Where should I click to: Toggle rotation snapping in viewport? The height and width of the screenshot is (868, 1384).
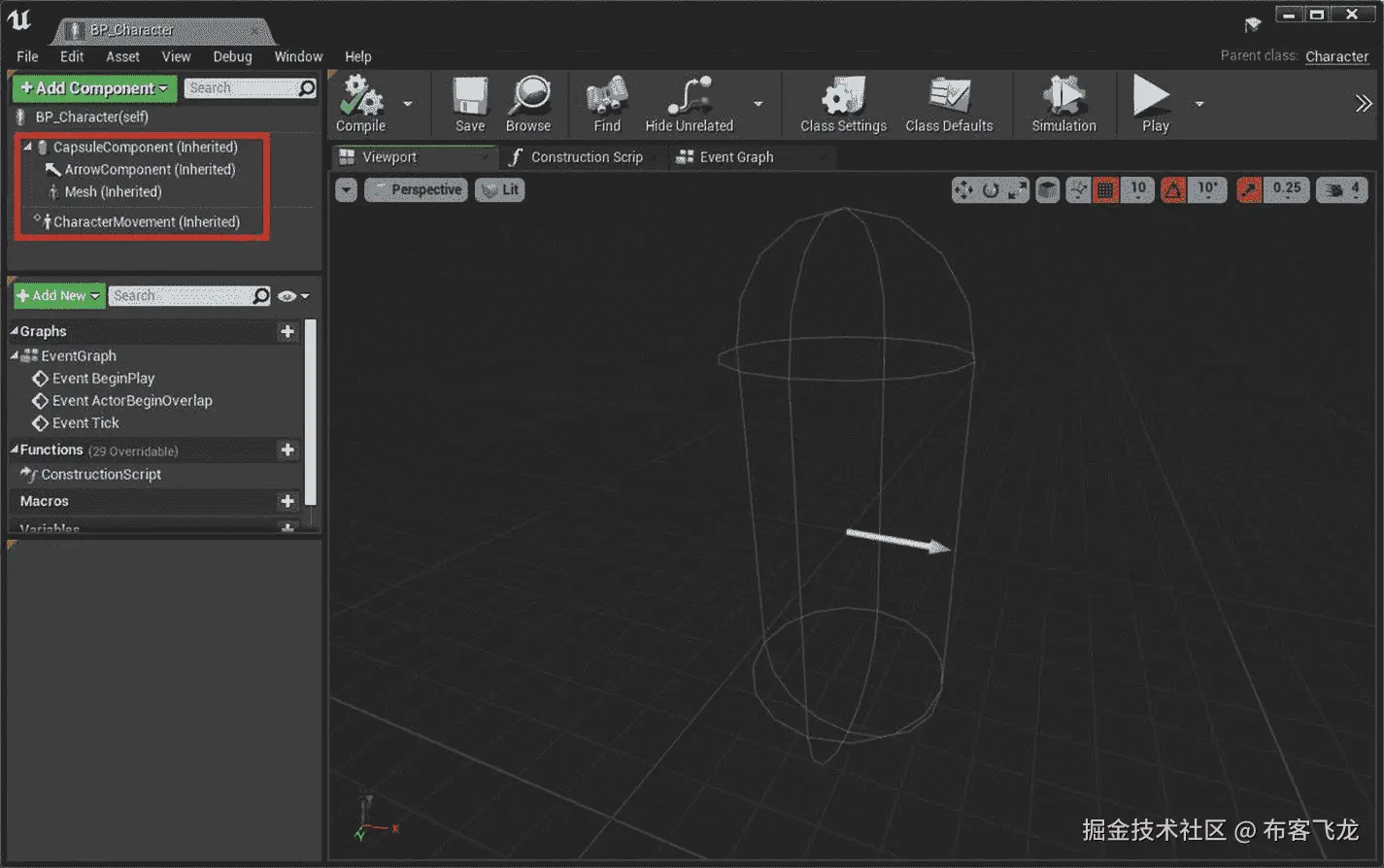pyautogui.click(x=1173, y=190)
